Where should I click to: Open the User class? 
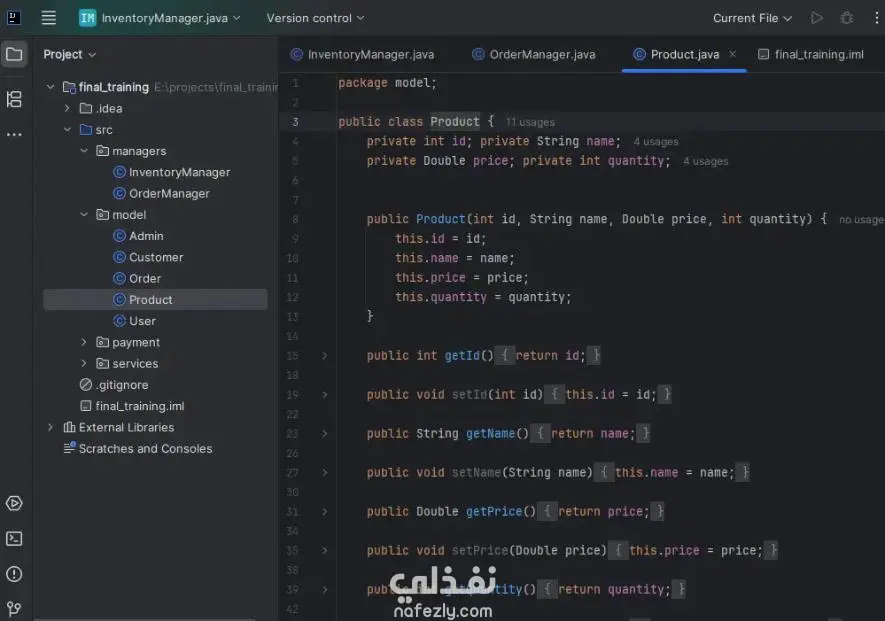(x=134, y=321)
